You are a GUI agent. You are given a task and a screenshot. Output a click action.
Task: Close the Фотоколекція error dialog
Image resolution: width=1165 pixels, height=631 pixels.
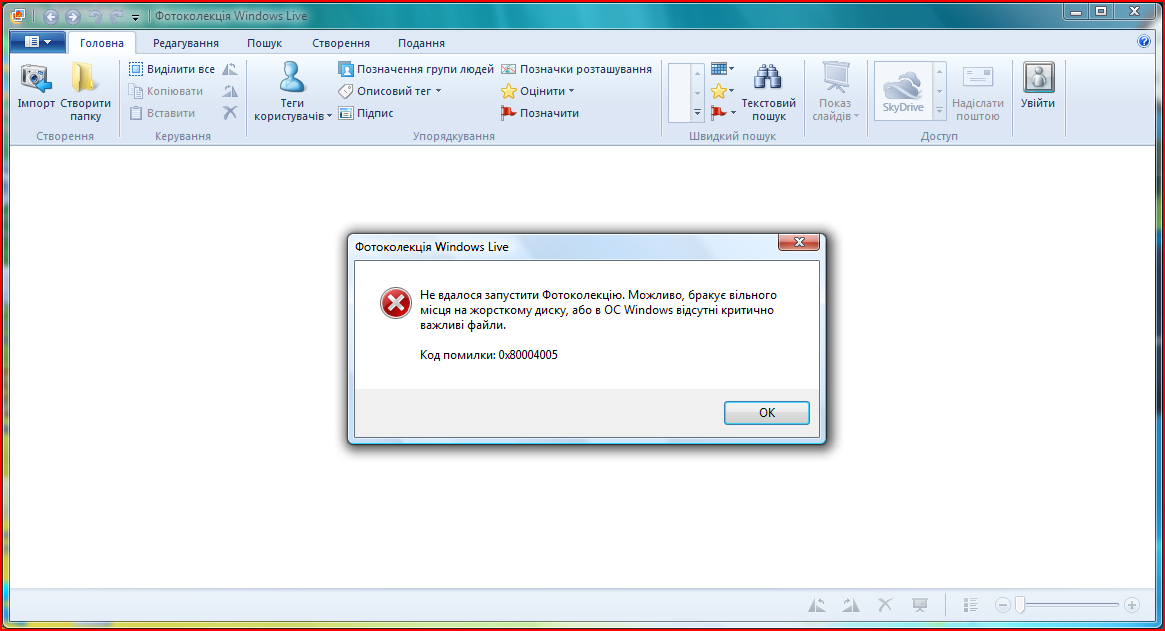[x=799, y=242]
